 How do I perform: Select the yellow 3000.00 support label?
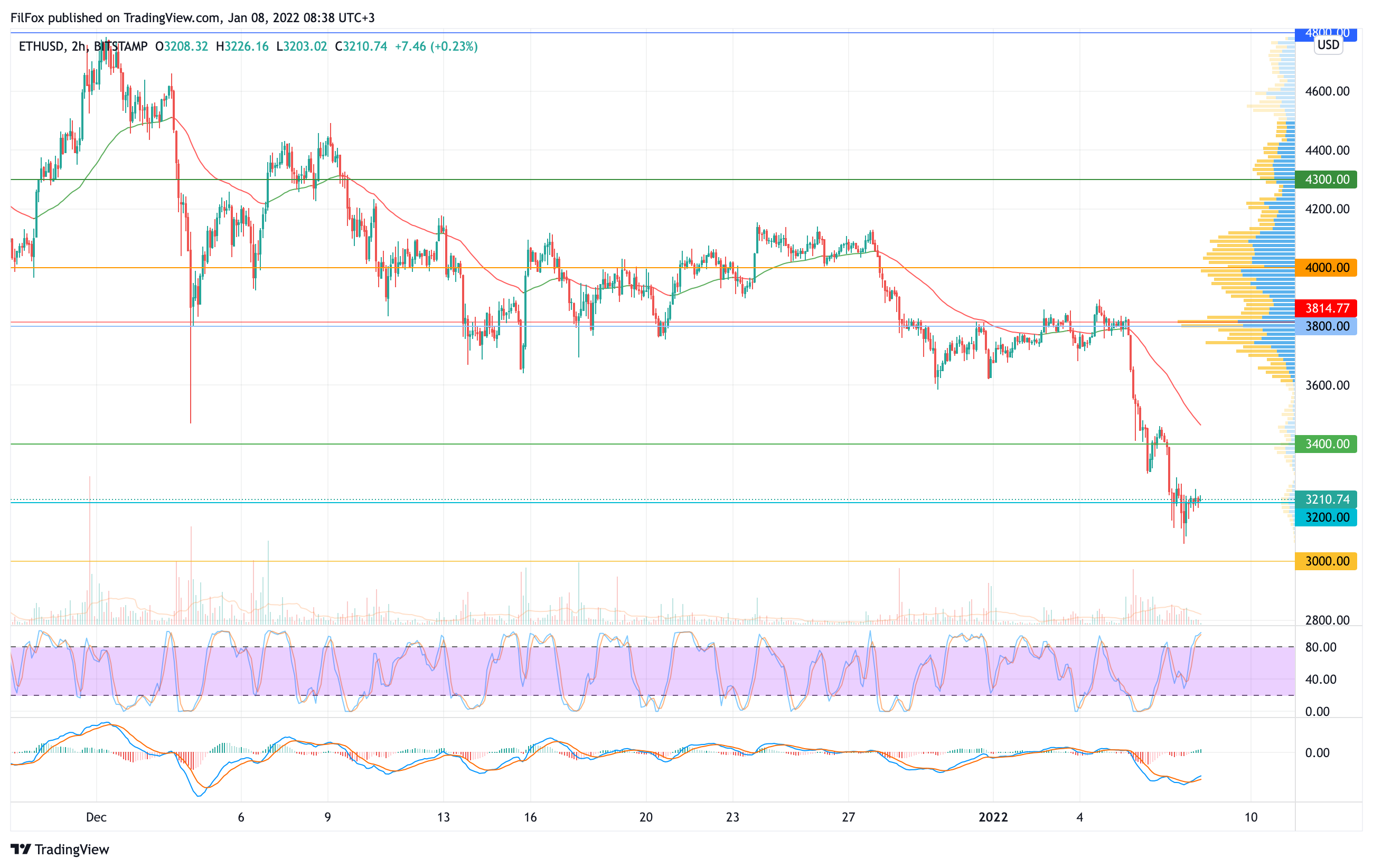point(1326,561)
